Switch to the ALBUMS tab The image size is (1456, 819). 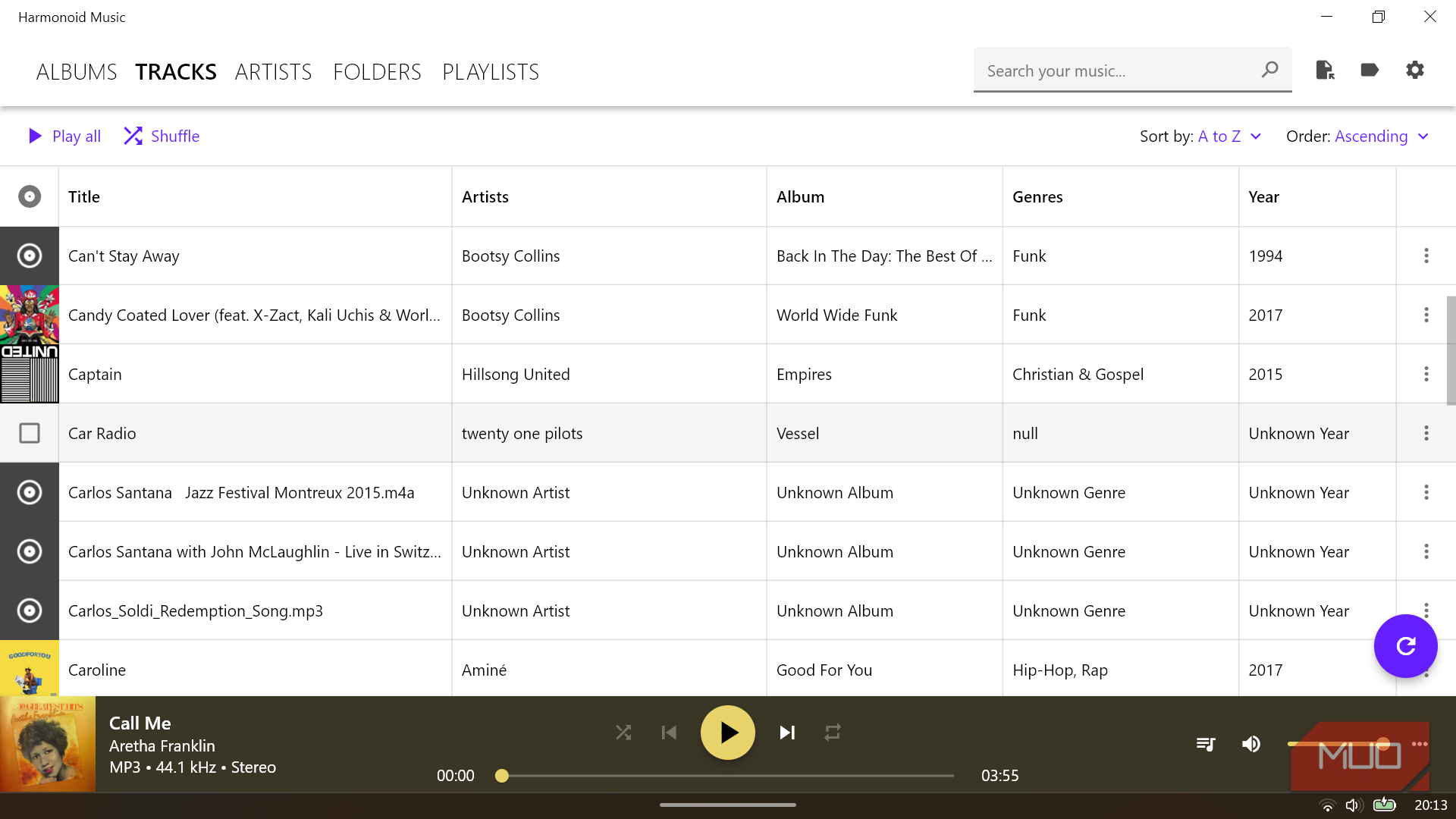[77, 72]
